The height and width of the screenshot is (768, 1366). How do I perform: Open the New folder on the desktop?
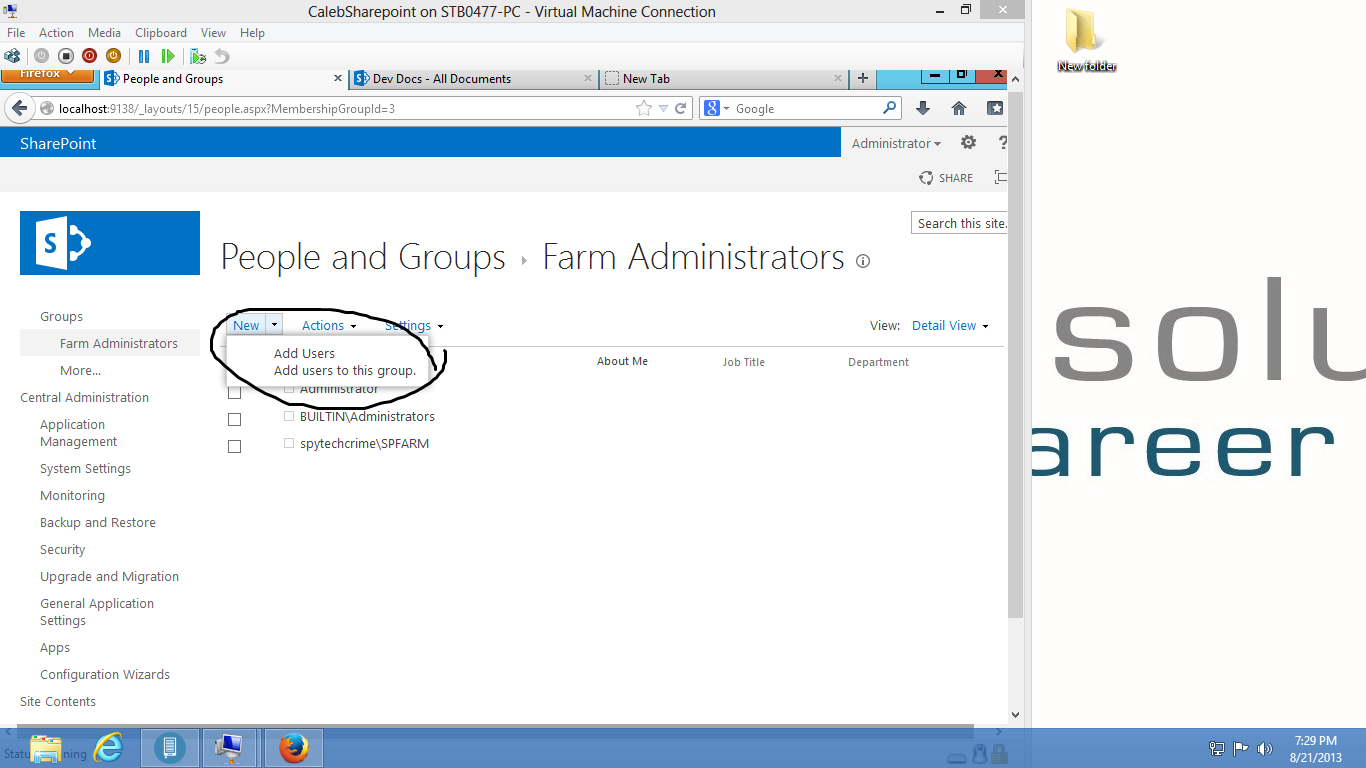click(1086, 40)
